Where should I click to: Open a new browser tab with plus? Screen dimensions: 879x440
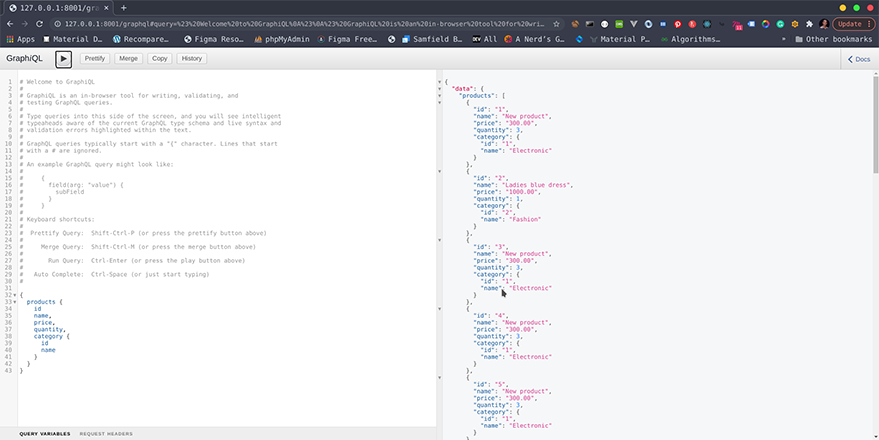click(x=123, y=8)
